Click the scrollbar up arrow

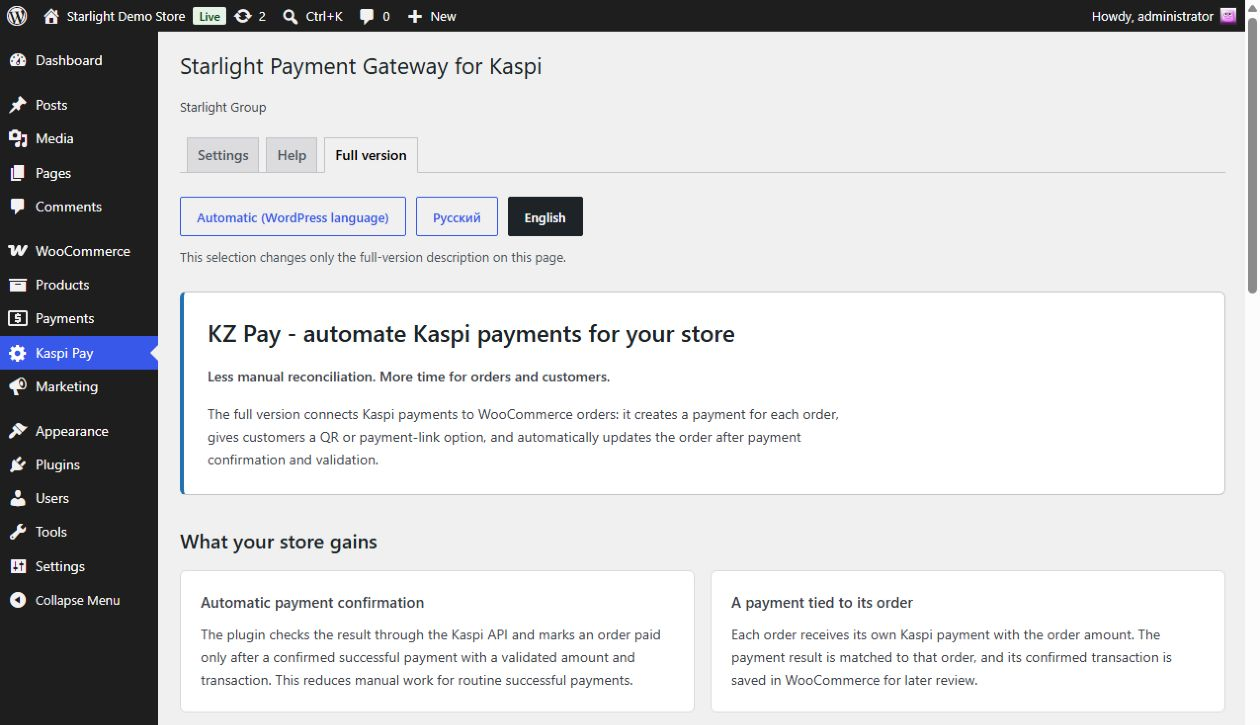[1252, 8]
